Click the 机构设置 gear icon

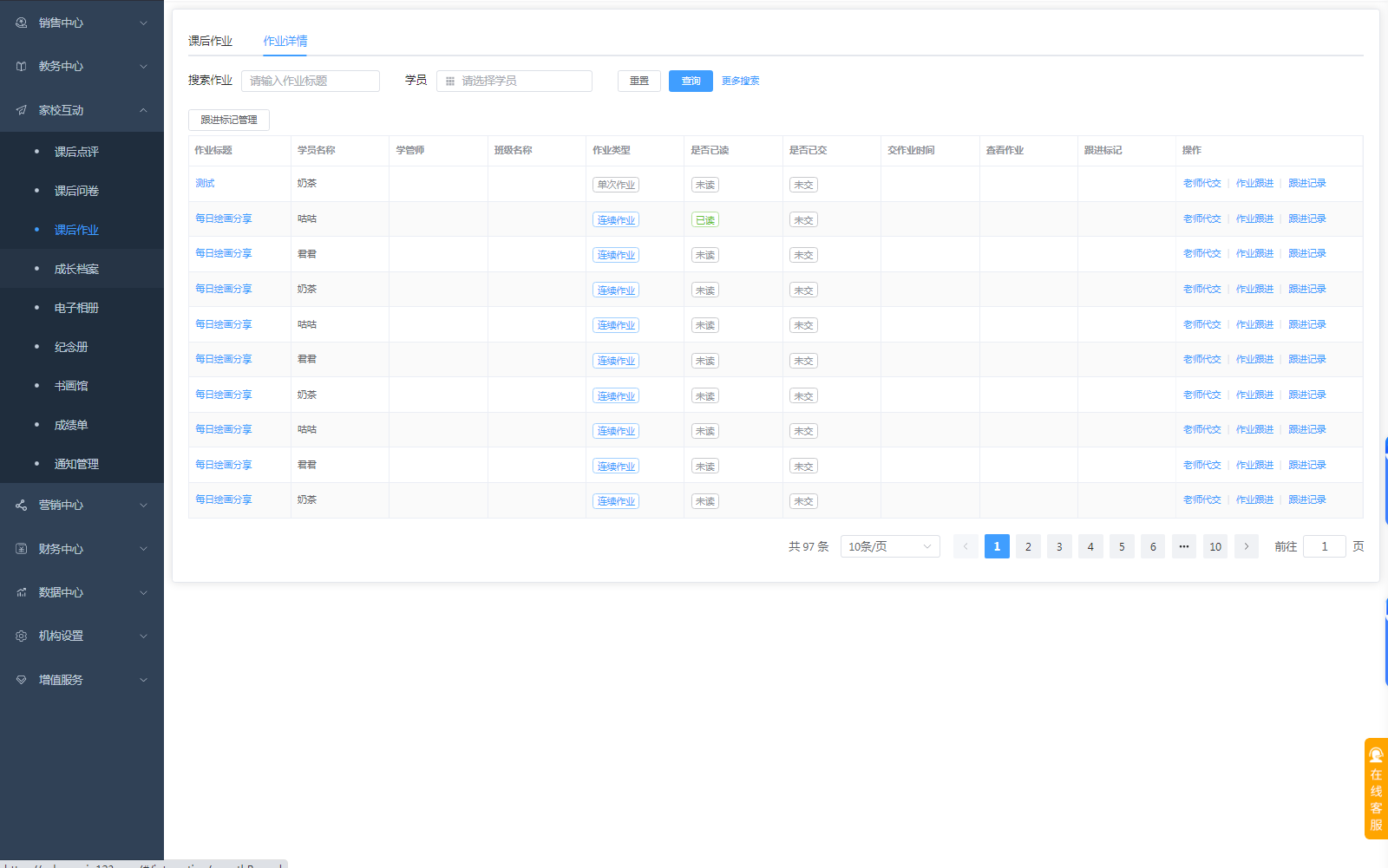21,636
